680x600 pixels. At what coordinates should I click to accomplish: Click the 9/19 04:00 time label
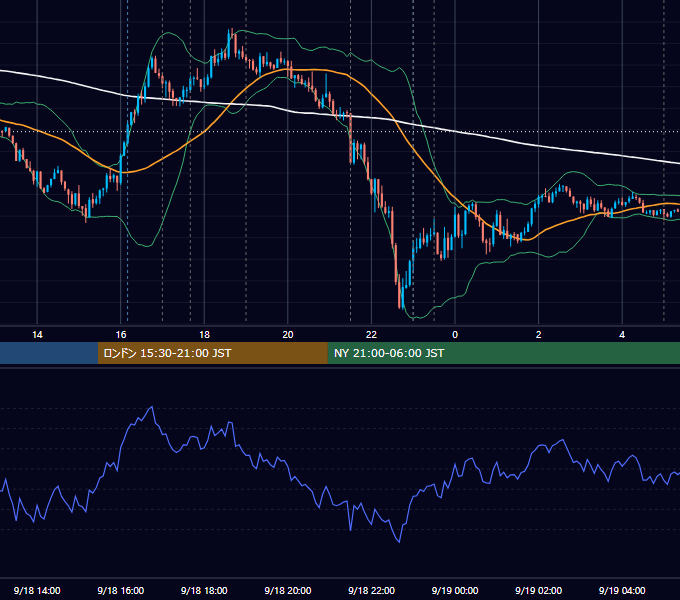point(622,590)
